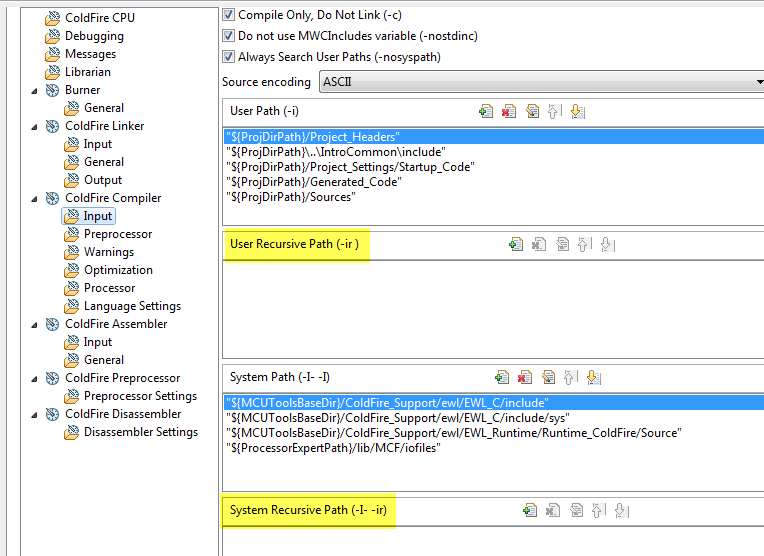This screenshot has width=764, height=556.
Task: Select the Sources user path
Action: [494, 197]
